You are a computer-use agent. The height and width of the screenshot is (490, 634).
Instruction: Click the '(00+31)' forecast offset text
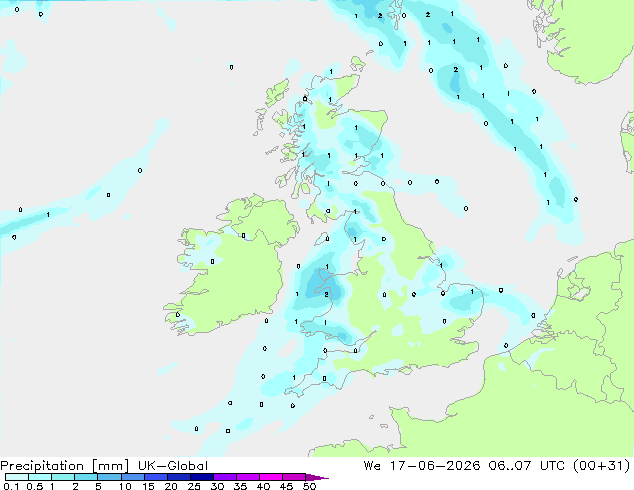click(x=602, y=466)
